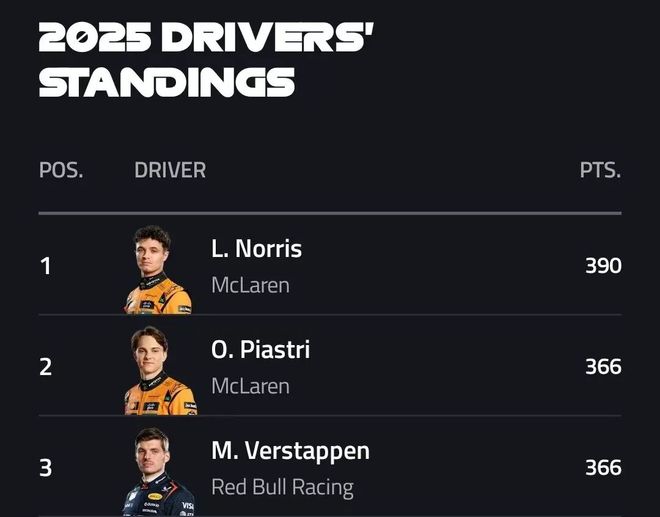The width and height of the screenshot is (660, 517).
Task: Select the McLaren team label under Norris
Action: coord(250,285)
